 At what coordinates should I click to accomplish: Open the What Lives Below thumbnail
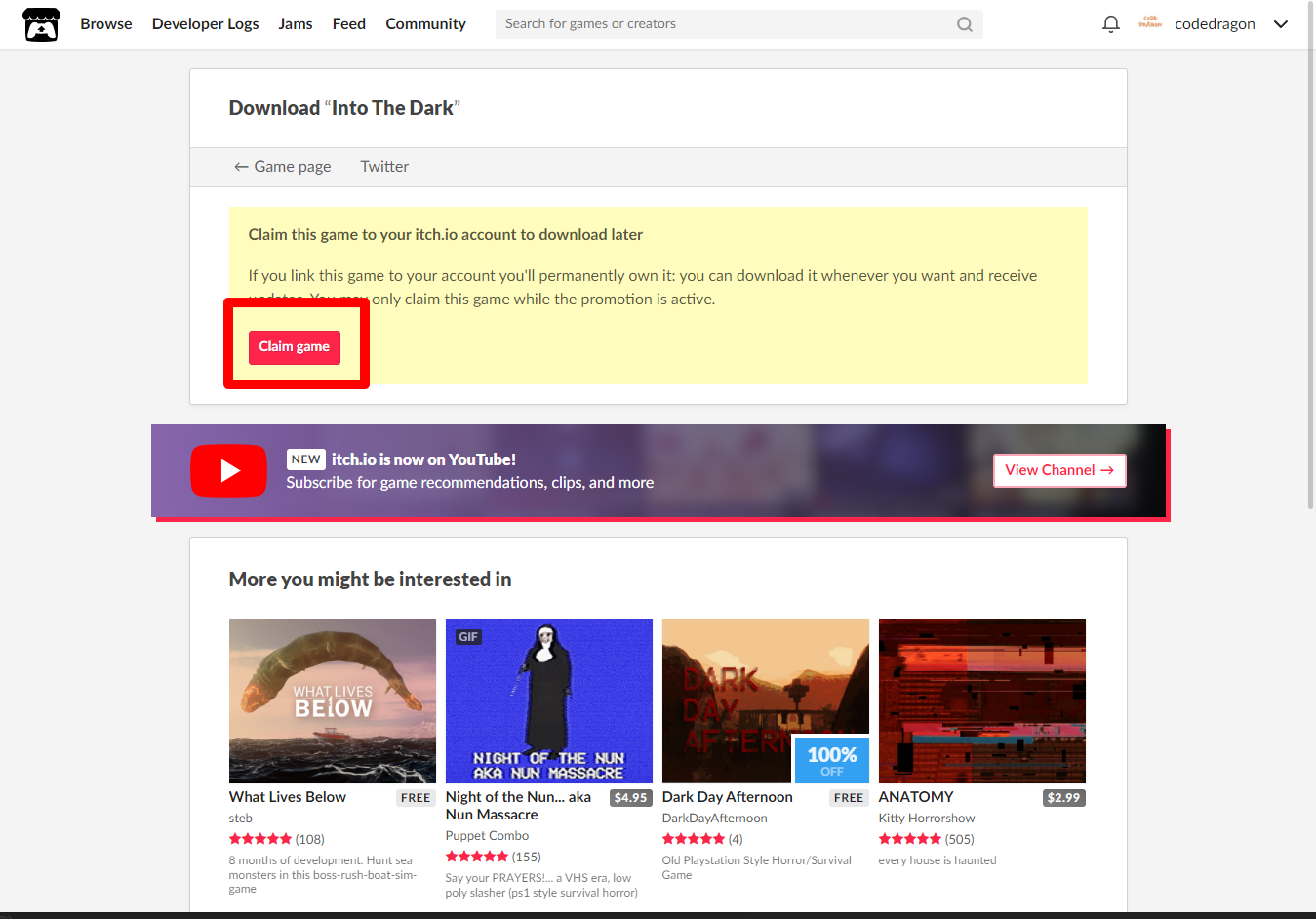[x=333, y=701]
